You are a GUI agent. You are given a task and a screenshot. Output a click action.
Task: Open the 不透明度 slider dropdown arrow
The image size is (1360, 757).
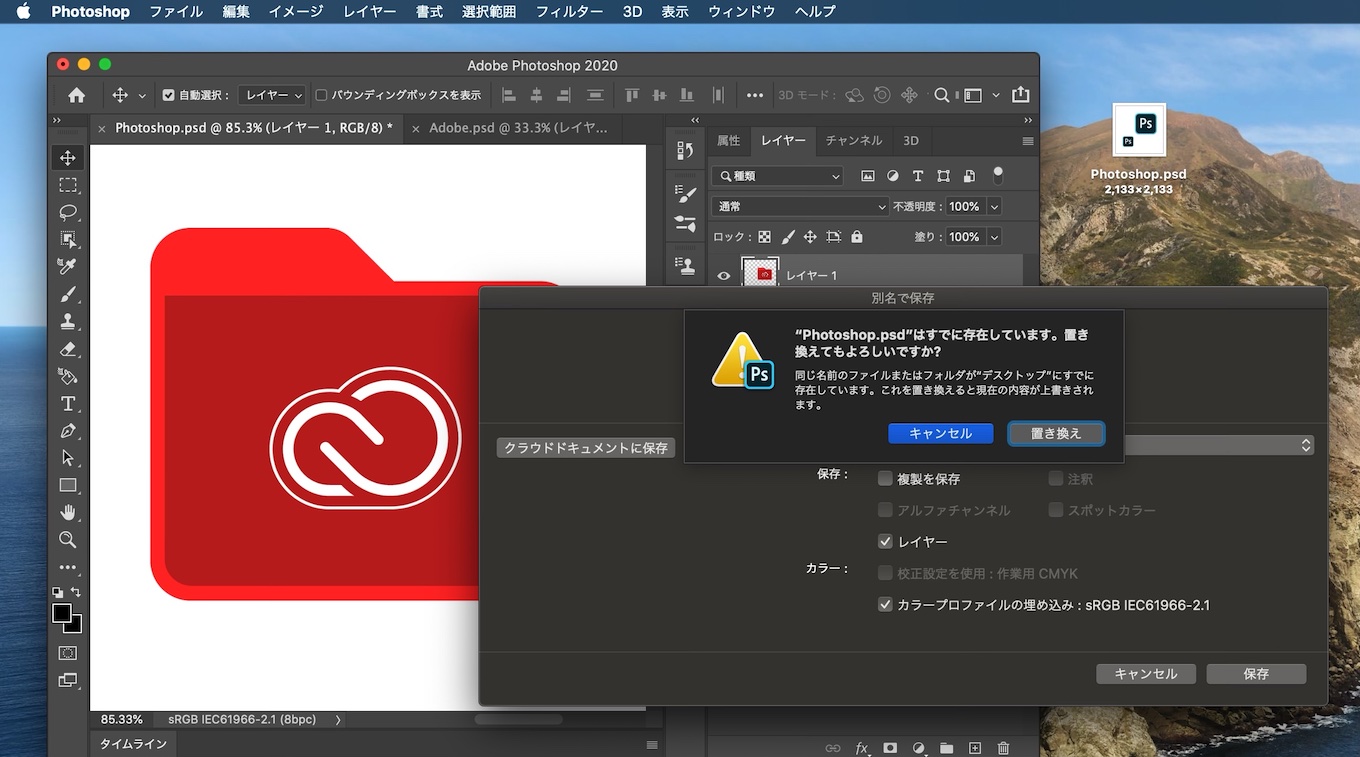(x=994, y=207)
